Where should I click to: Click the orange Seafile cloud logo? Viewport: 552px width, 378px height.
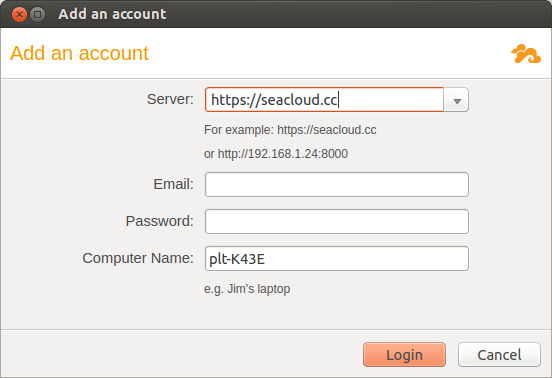point(526,54)
